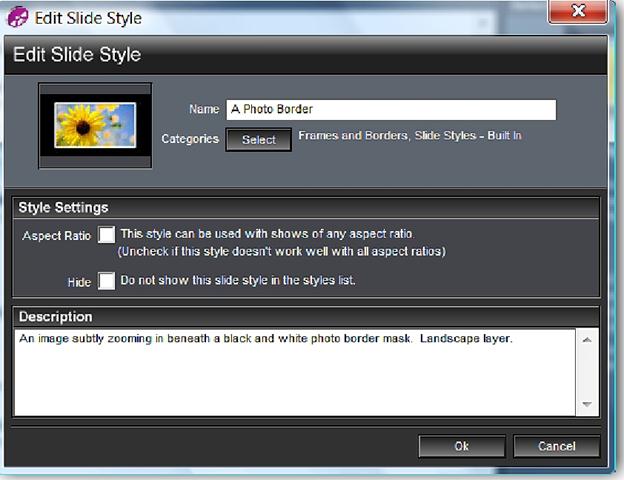
Task: Click the Description scrollbar up arrow
Action: click(x=587, y=340)
